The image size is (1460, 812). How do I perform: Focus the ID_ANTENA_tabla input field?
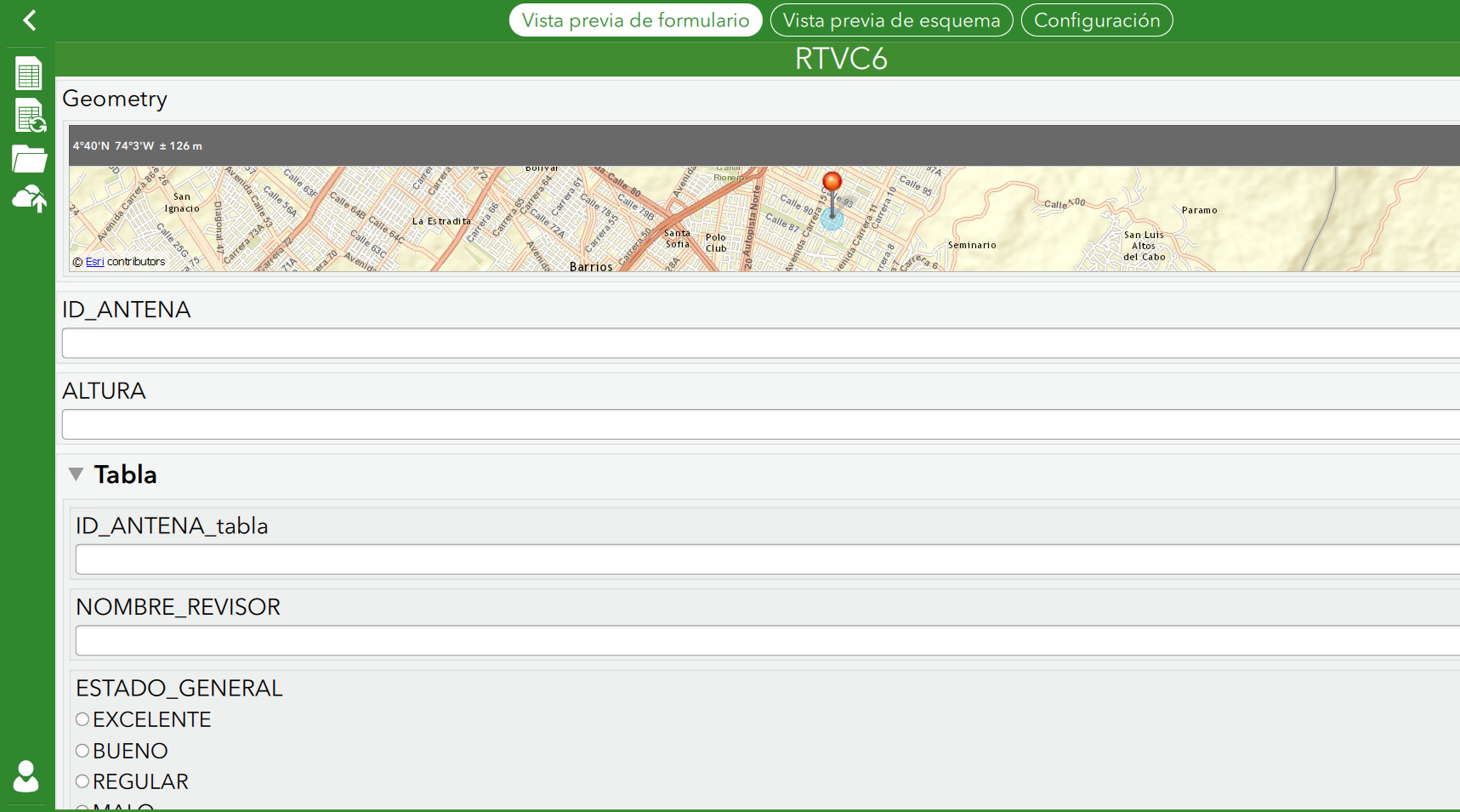767,559
